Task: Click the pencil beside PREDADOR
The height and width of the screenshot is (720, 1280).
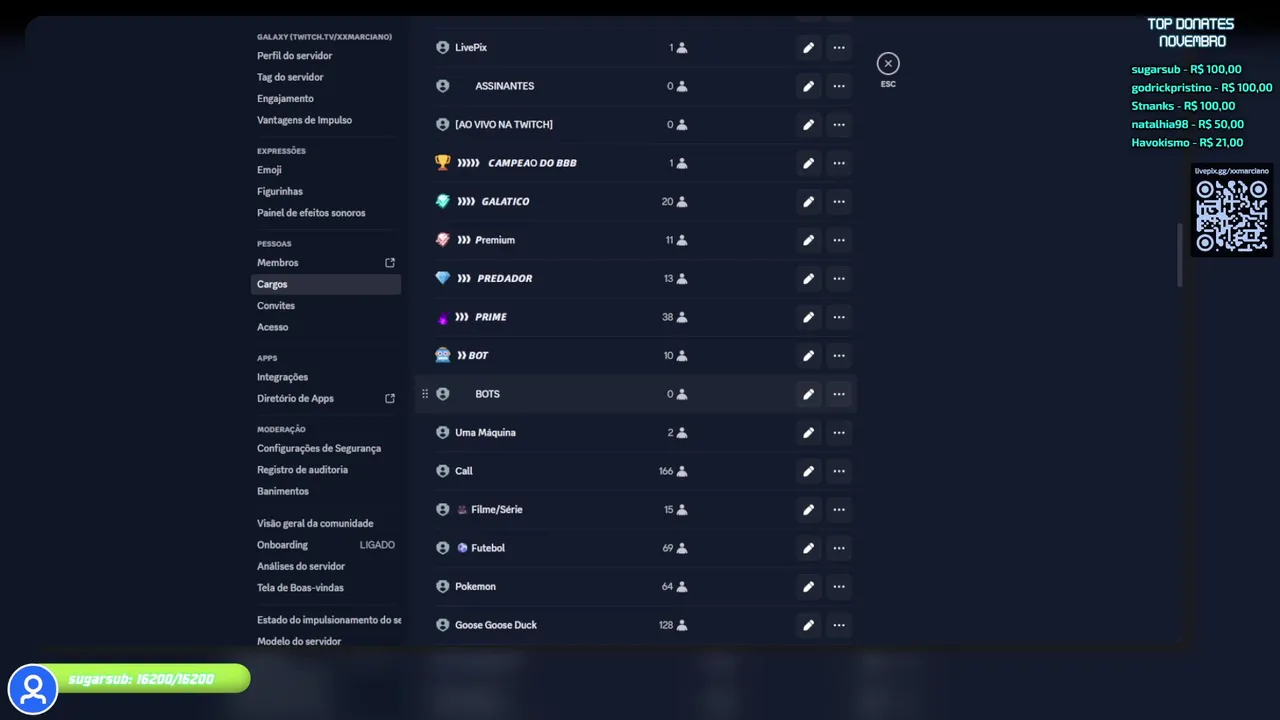Action: [x=808, y=279]
